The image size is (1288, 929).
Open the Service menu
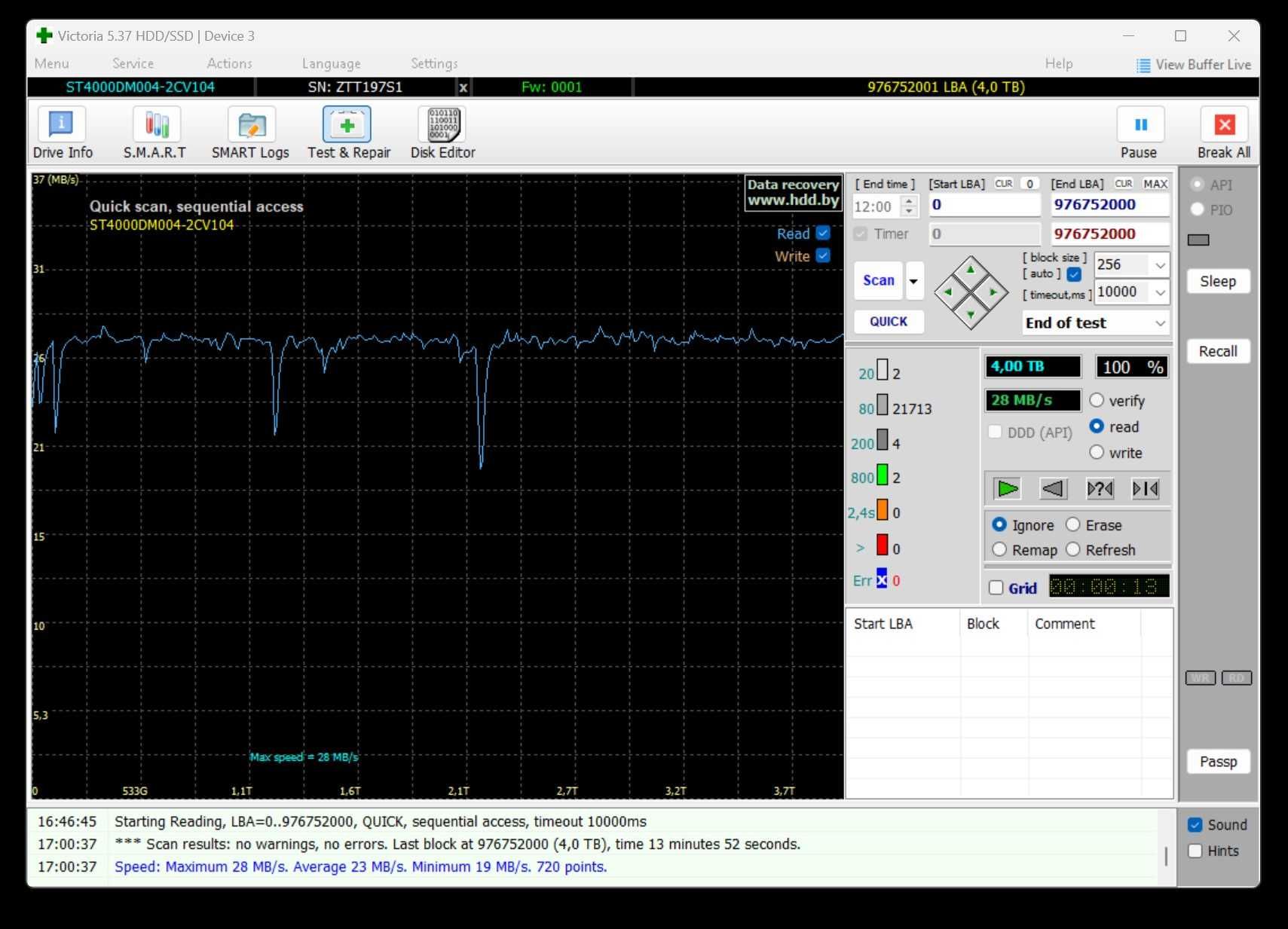(133, 64)
